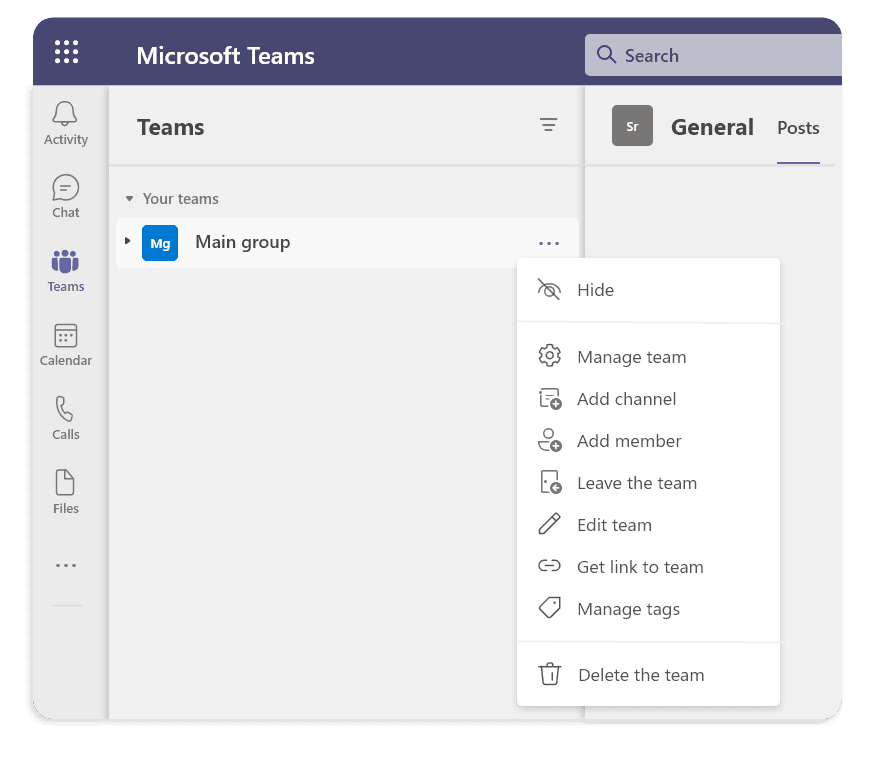884x761 pixels.
Task: Open Chat from the sidebar
Action: point(65,196)
